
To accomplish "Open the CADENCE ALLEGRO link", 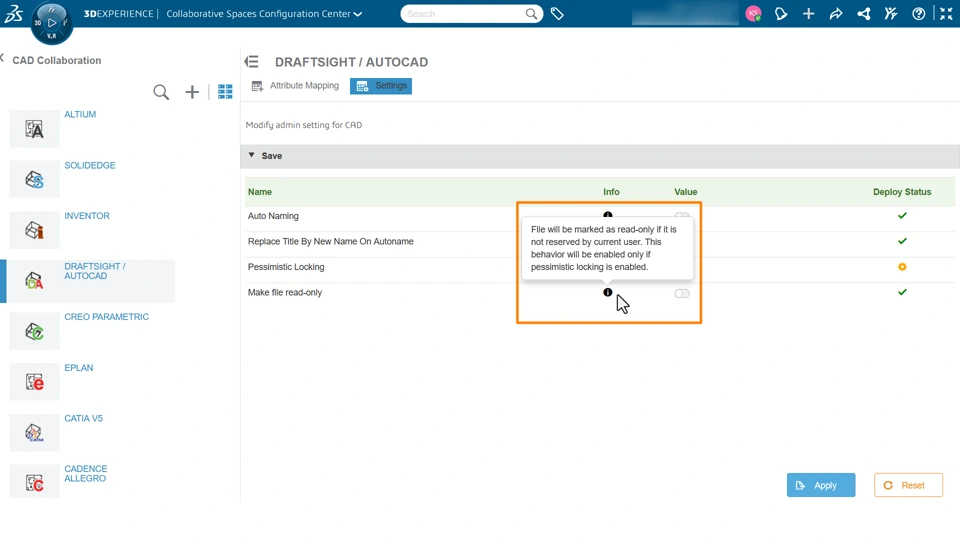I will 86,473.
